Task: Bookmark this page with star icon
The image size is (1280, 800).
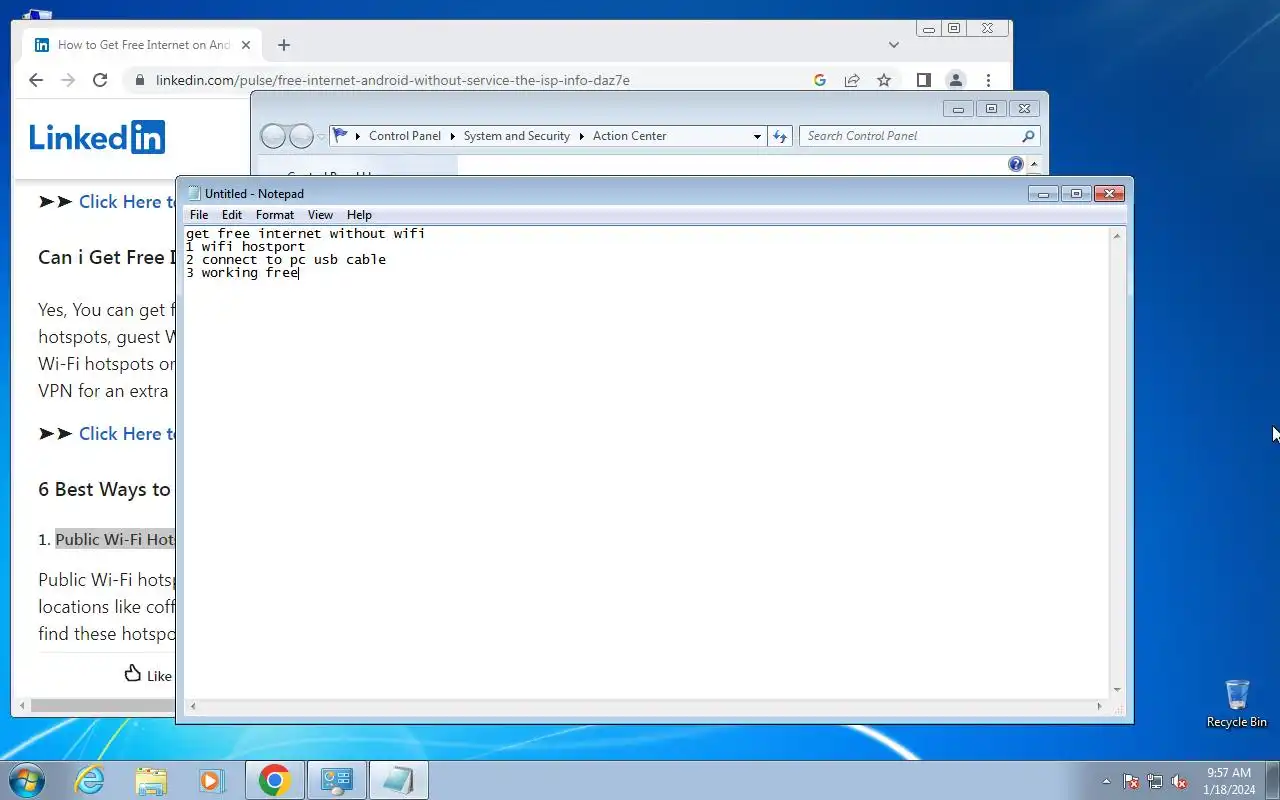Action: tap(884, 80)
